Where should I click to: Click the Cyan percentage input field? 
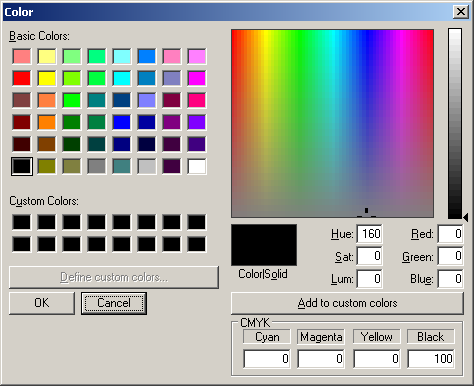267,359
